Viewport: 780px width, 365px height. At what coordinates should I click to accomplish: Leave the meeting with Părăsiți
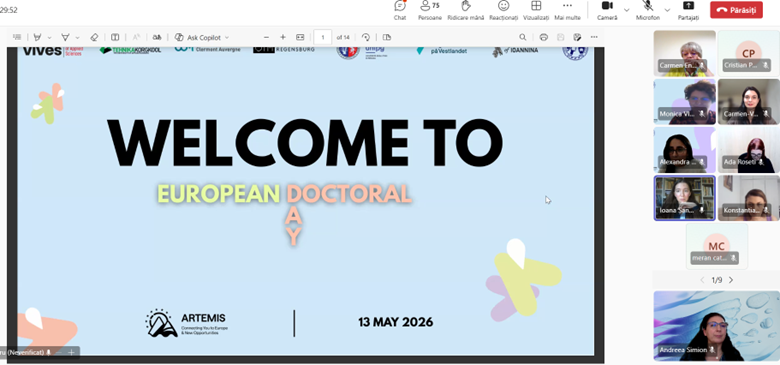coord(736,10)
